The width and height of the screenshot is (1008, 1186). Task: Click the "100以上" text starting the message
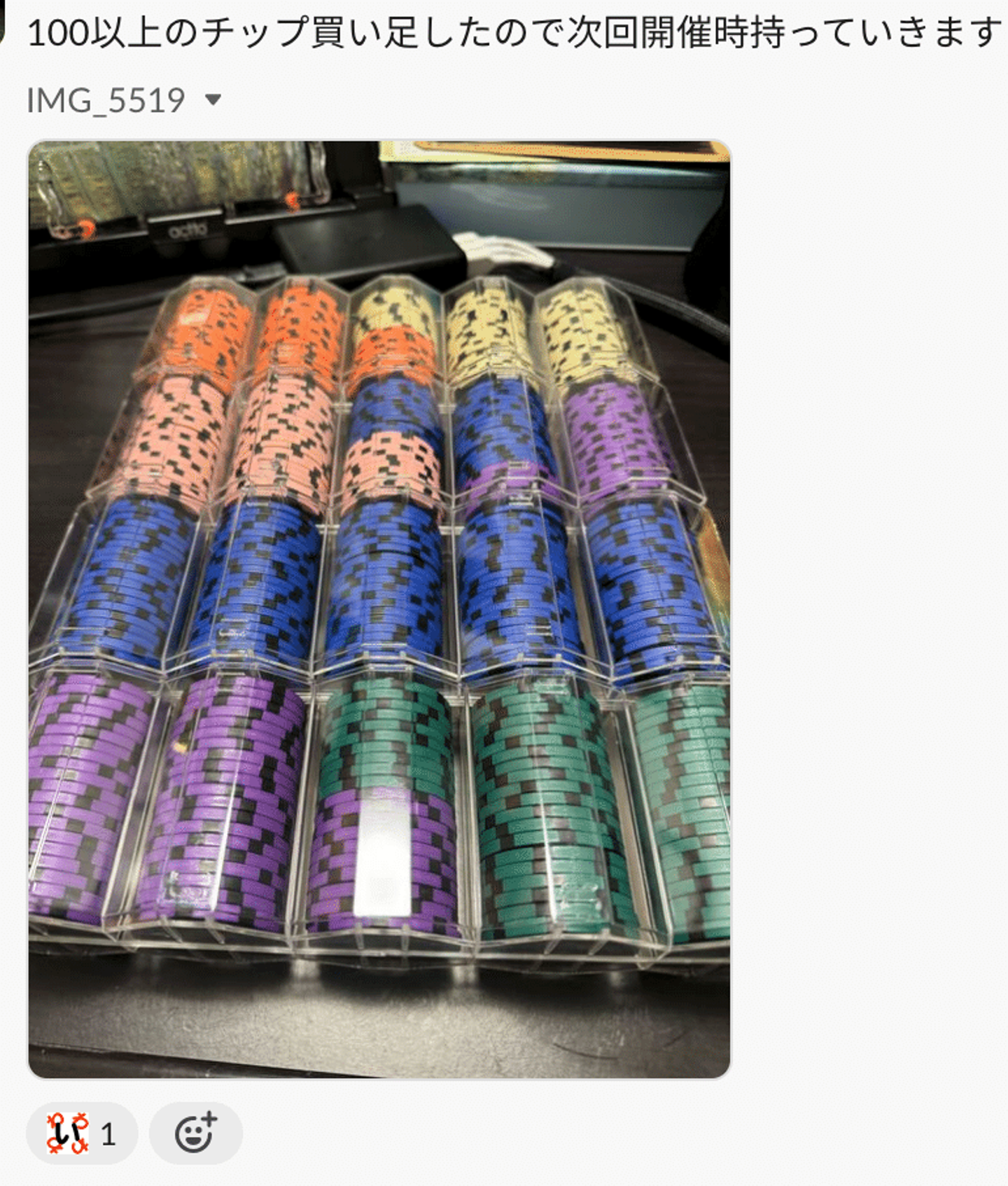[x=76, y=32]
